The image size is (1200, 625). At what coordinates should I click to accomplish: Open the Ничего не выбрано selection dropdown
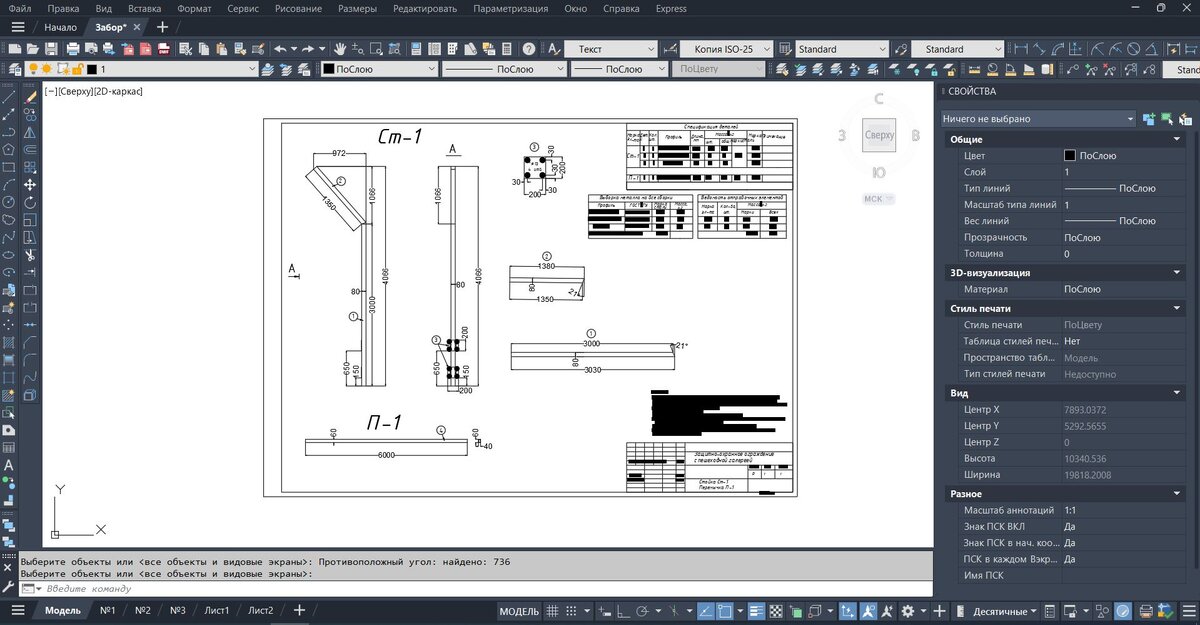point(1038,119)
